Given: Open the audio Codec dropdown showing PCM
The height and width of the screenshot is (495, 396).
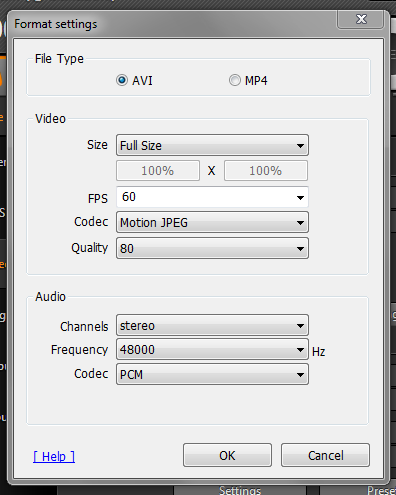Looking at the screenshot, I should coord(212,374).
